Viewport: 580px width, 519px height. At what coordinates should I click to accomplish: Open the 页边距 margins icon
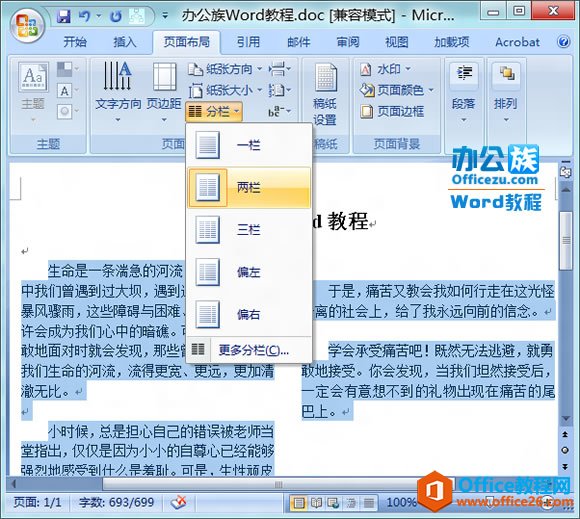(x=164, y=92)
